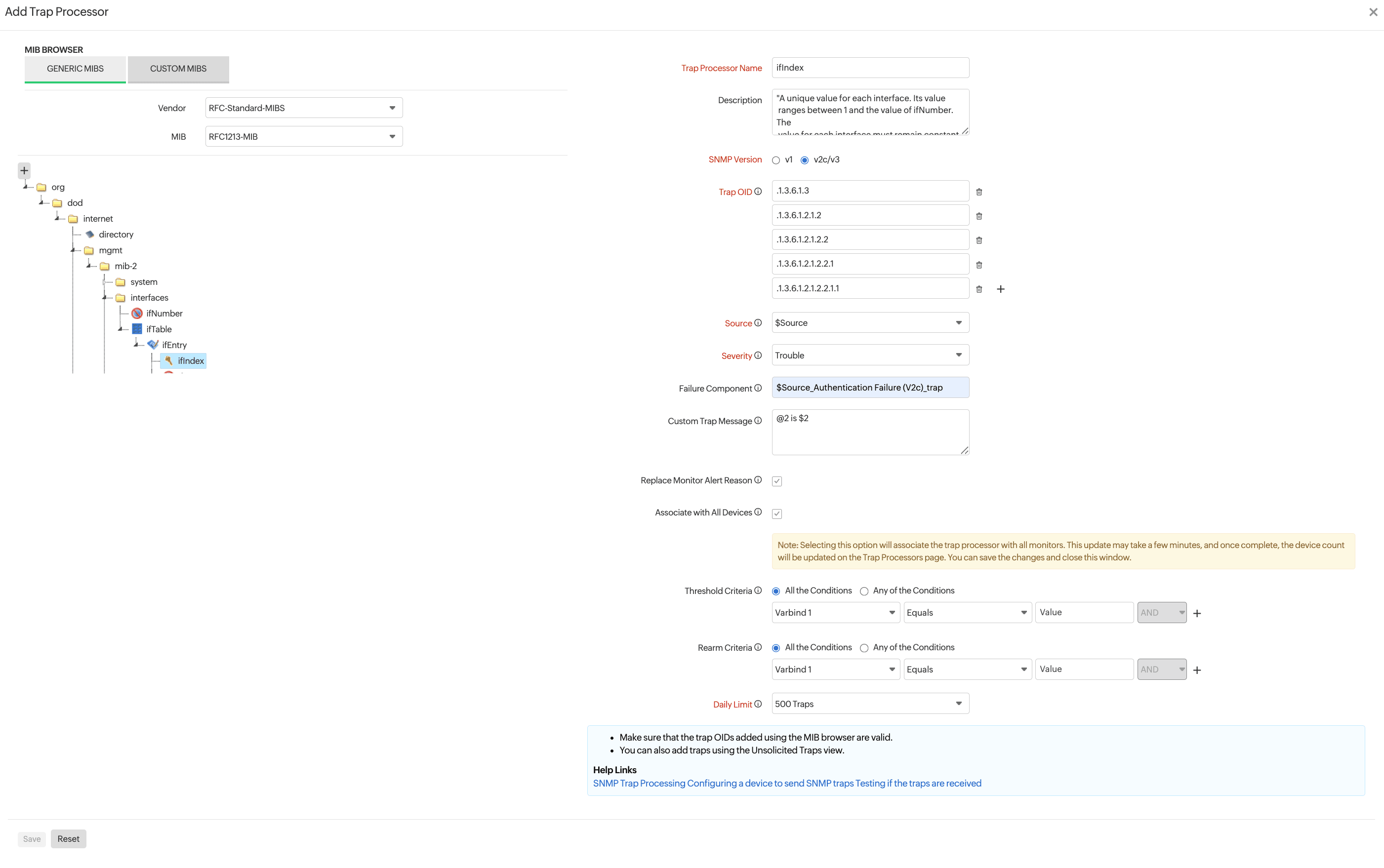
Task: Select Any of the Conditions for Rearm Criteria
Action: 864,648
